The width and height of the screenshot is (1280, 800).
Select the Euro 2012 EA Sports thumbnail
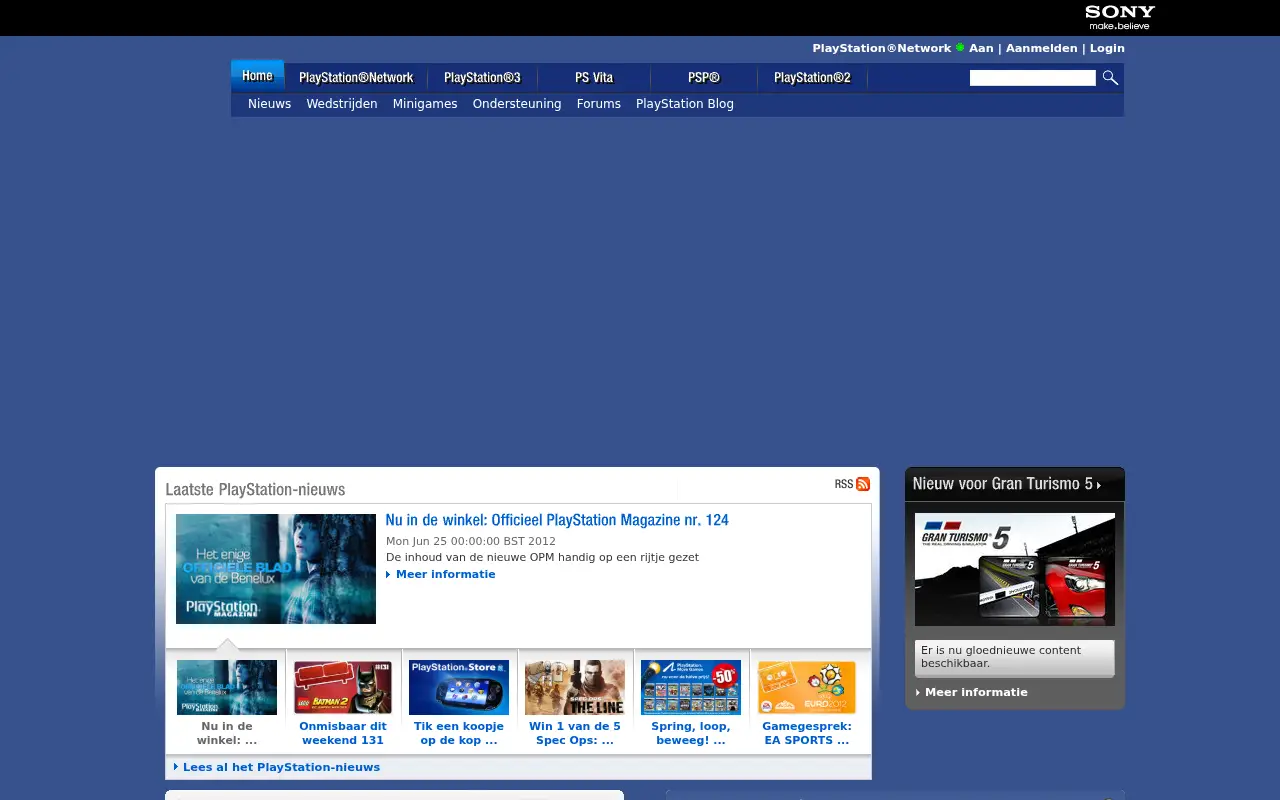coord(807,687)
